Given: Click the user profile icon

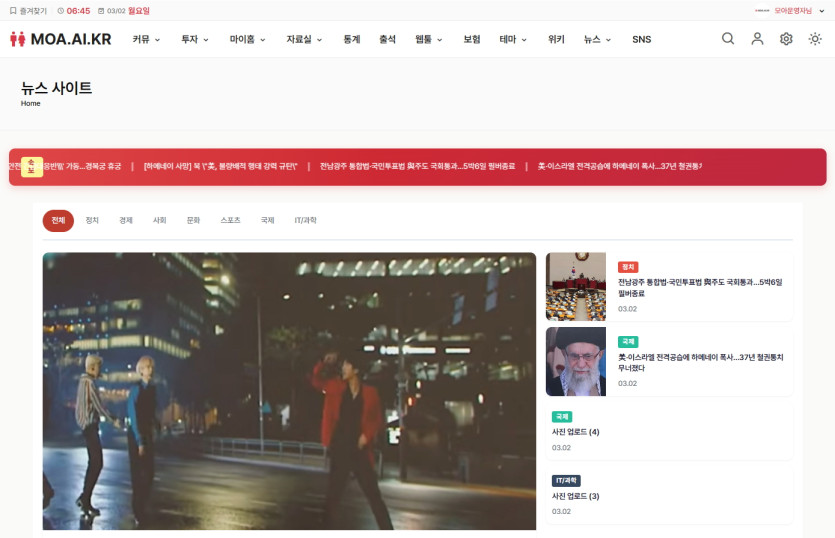Looking at the screenshot, I should [x=757, y=39].
